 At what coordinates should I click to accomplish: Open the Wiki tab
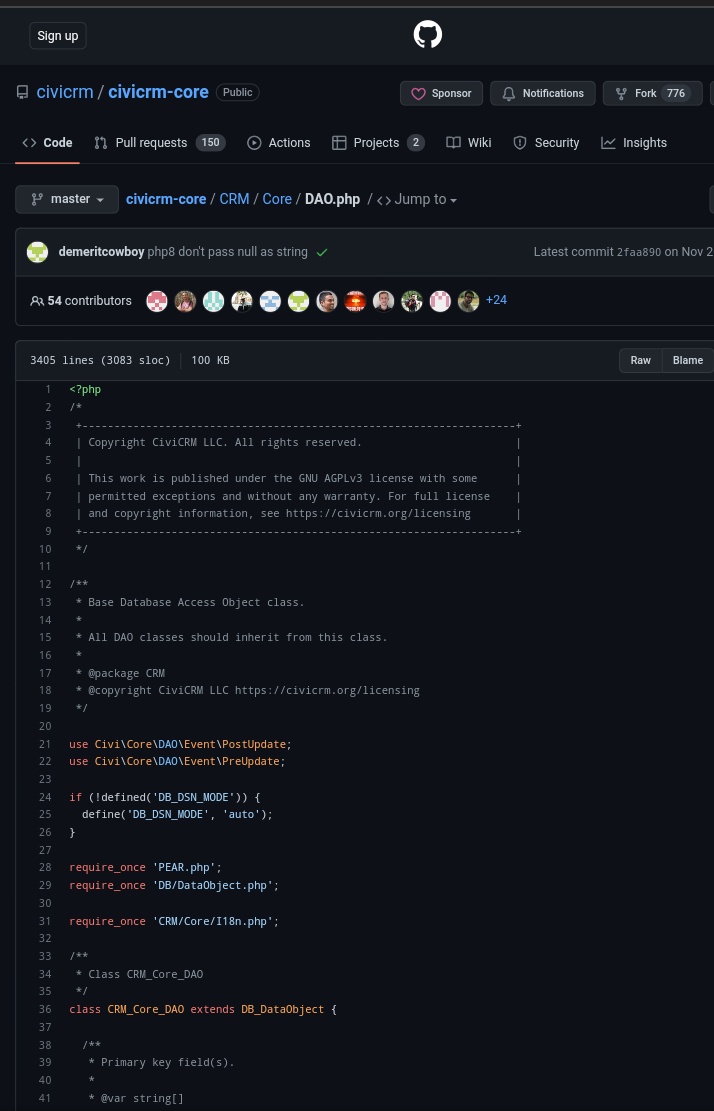pyautogui.click(x=468, y=142)
